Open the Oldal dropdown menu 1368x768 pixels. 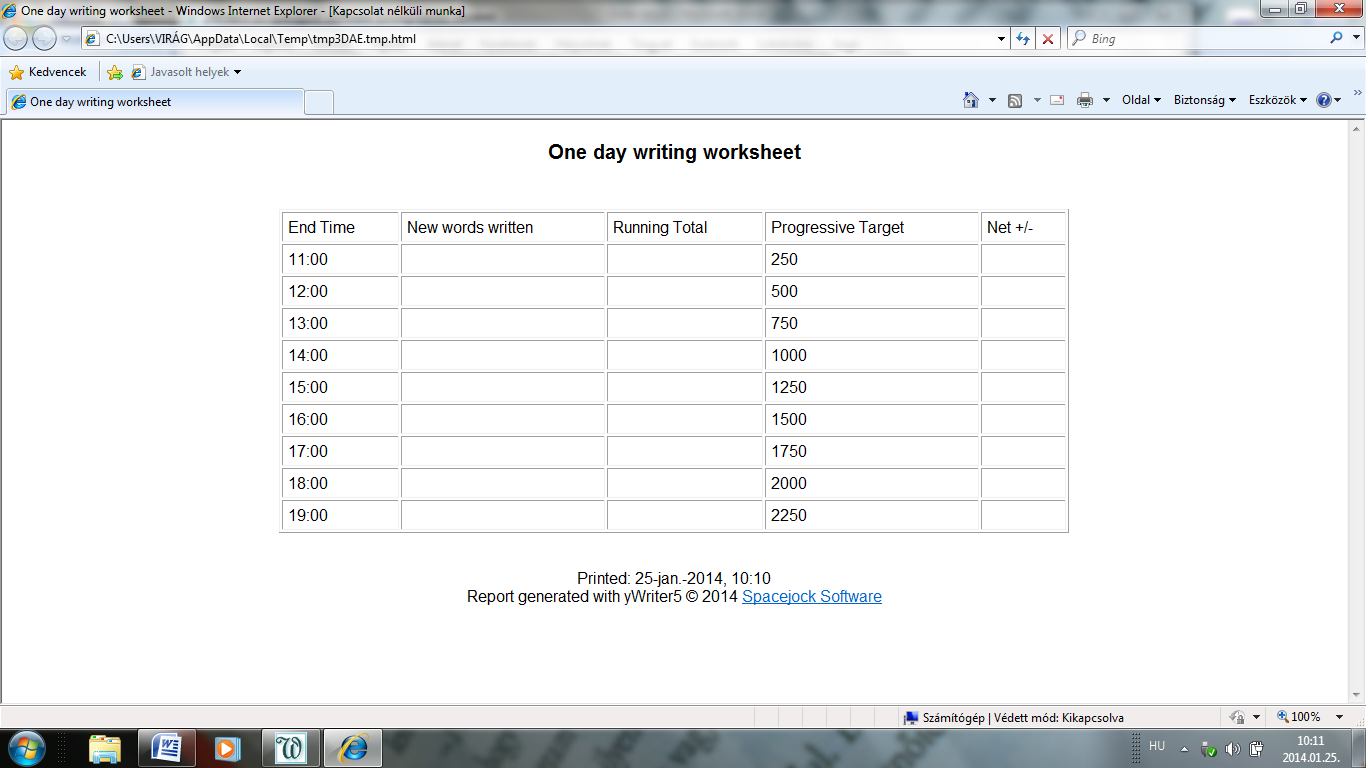[x=1141, y=100]
